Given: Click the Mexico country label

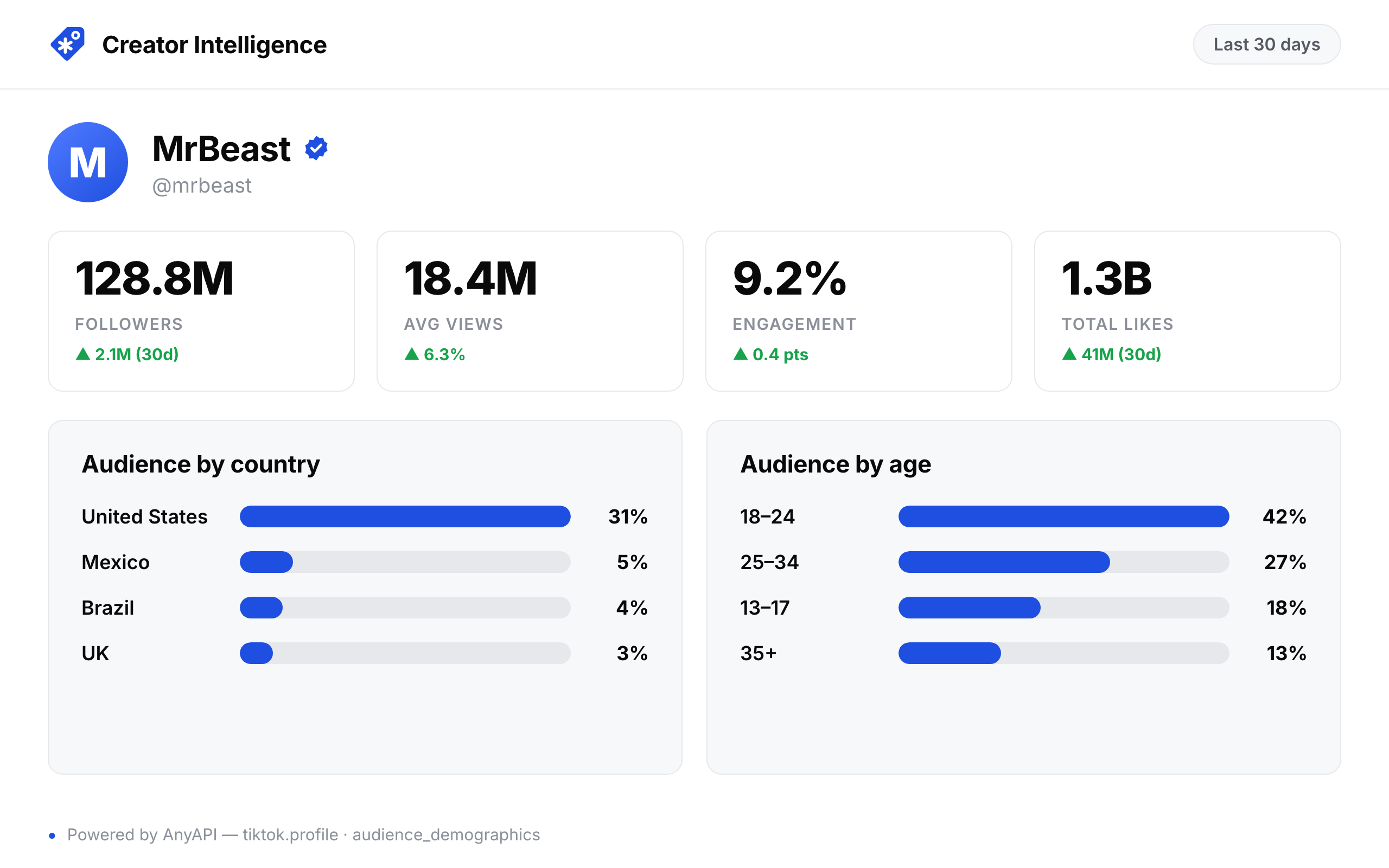Looking at the screenshot, I should coord(116,562).
